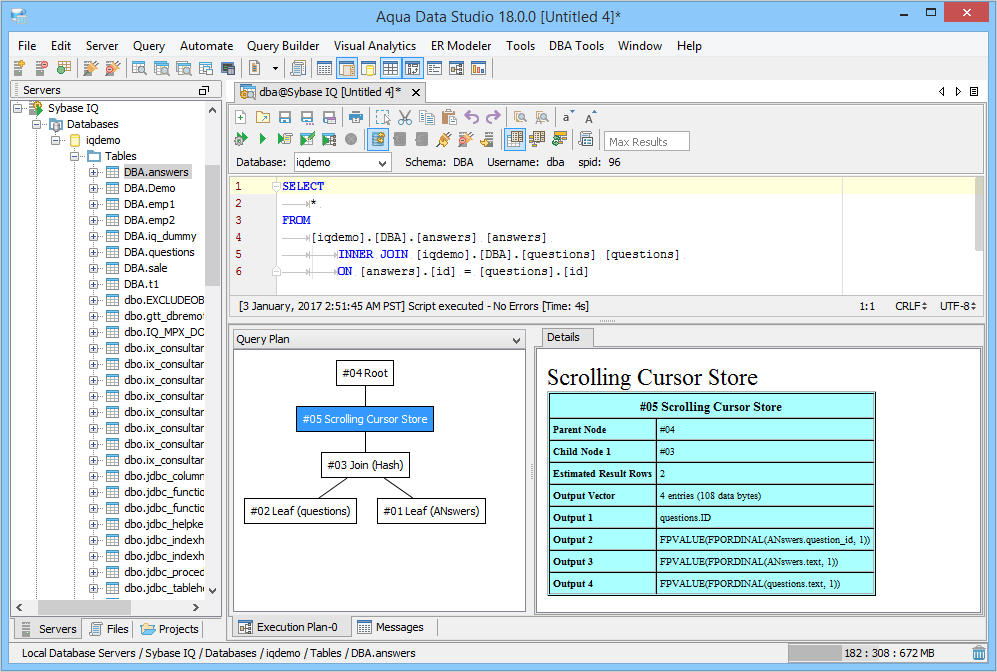Collapse the Sybase IQ server node

[x=17, y=108]
